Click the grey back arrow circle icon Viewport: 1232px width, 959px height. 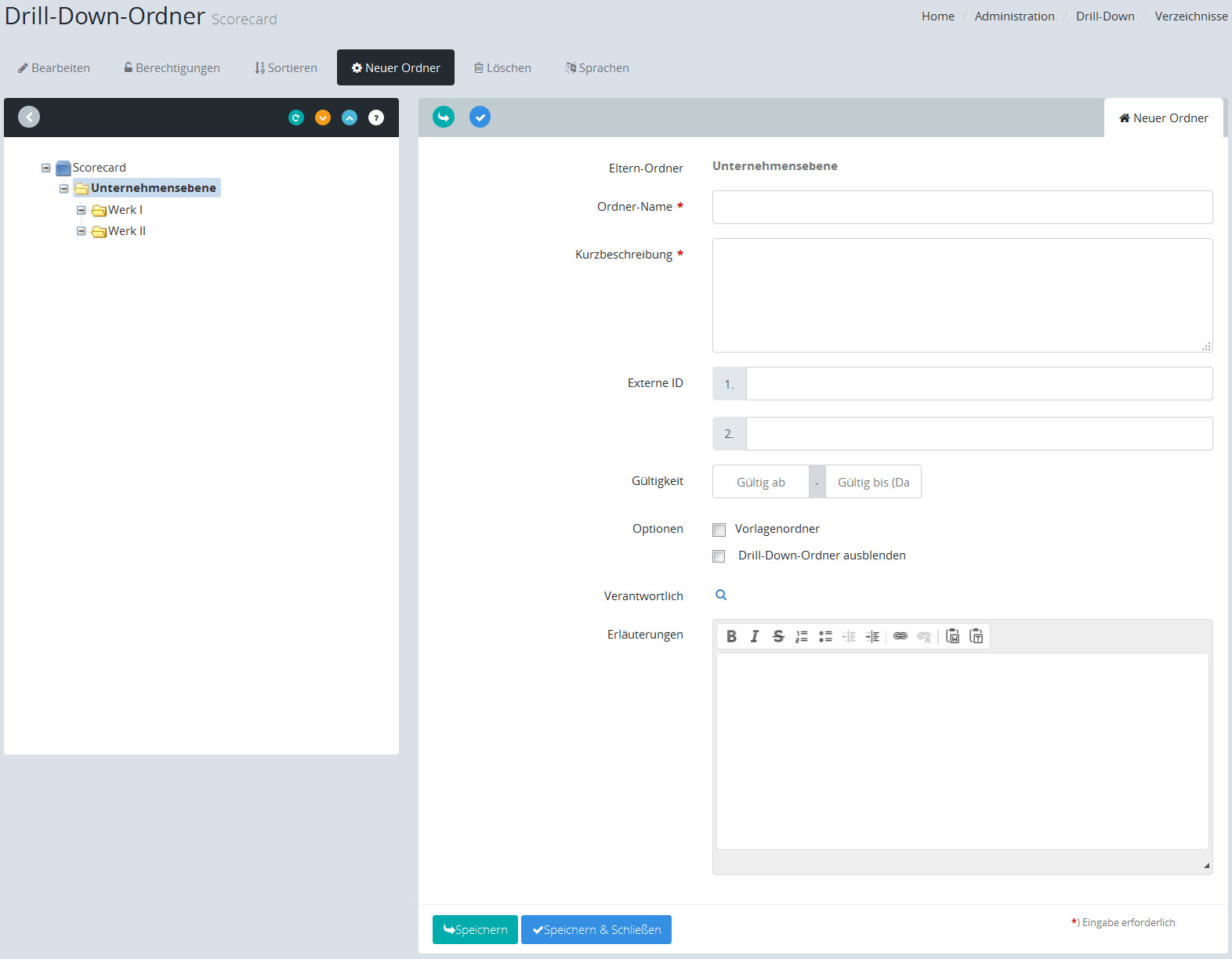29,117
